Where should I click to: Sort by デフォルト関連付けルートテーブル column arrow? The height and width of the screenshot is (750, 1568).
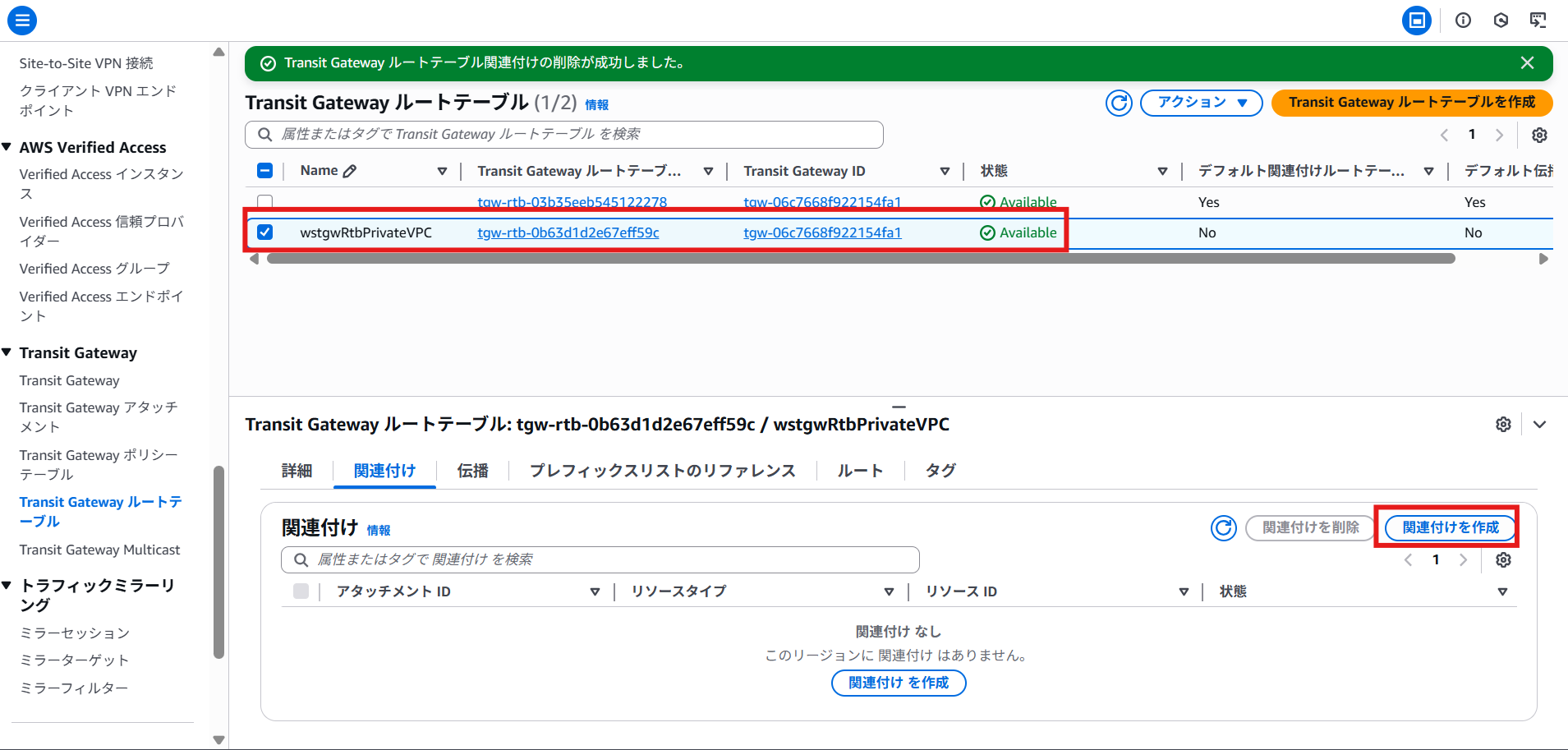coord(1428,171)
